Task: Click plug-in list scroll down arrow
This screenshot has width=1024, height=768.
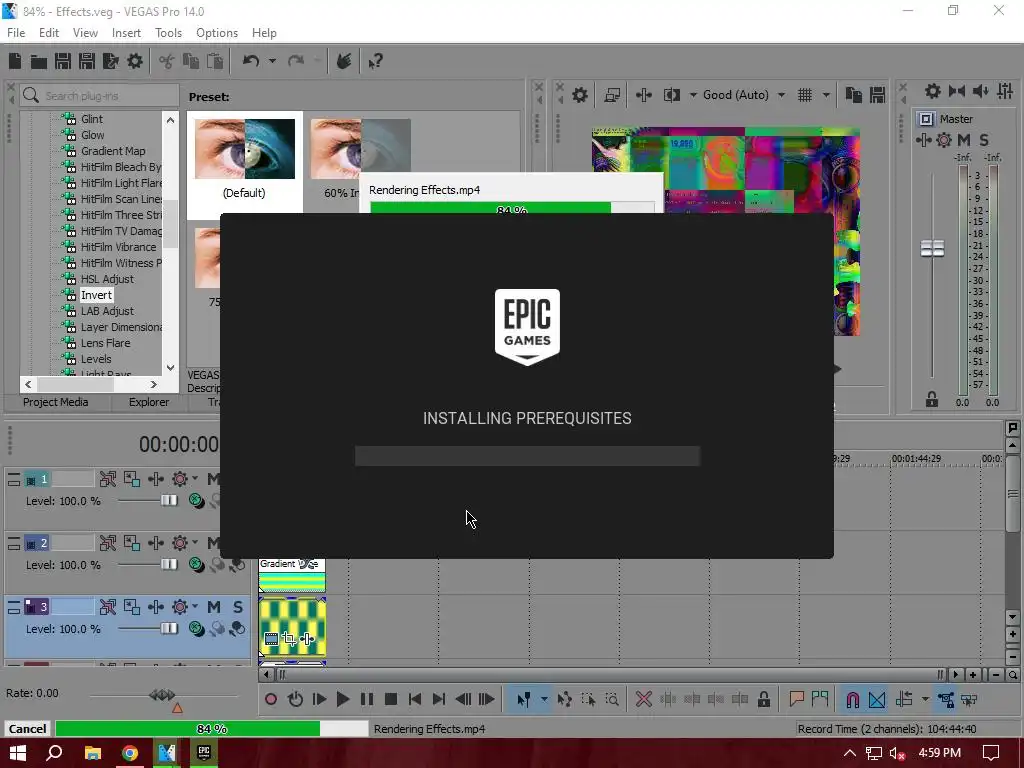Action: 170,368
